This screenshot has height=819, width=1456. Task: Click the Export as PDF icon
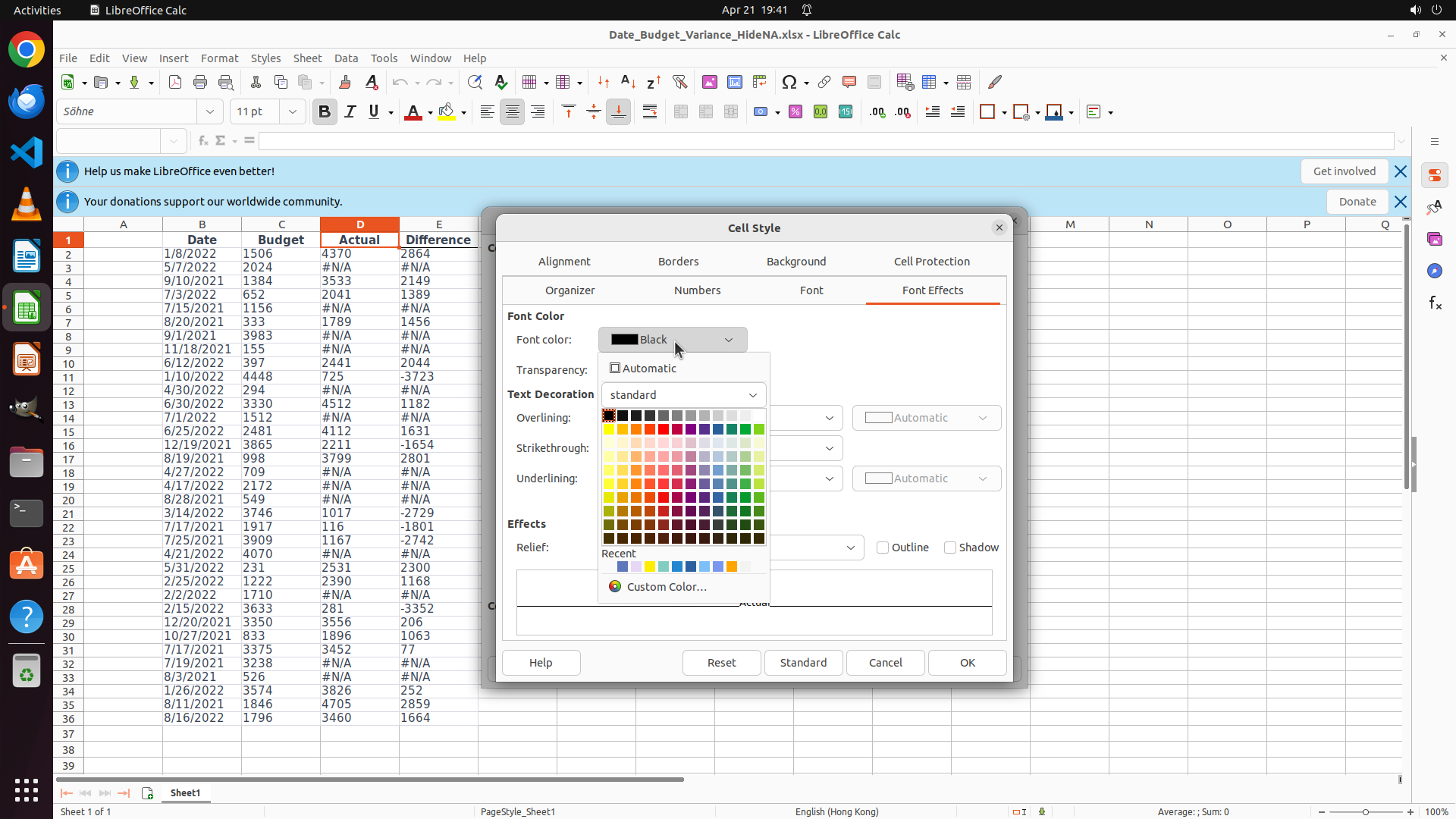click(x=175, y=82)
